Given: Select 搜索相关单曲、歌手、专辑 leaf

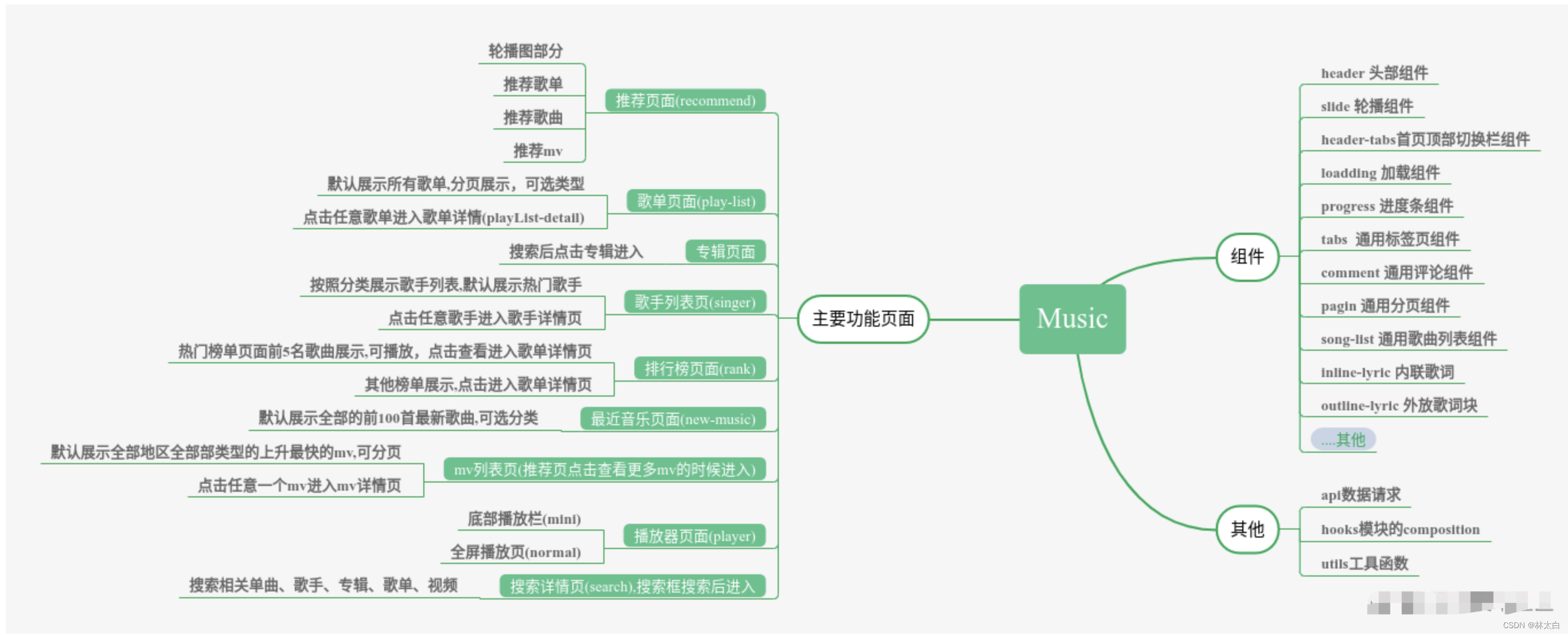Looking at the screenshot, I should coord(323,585).
